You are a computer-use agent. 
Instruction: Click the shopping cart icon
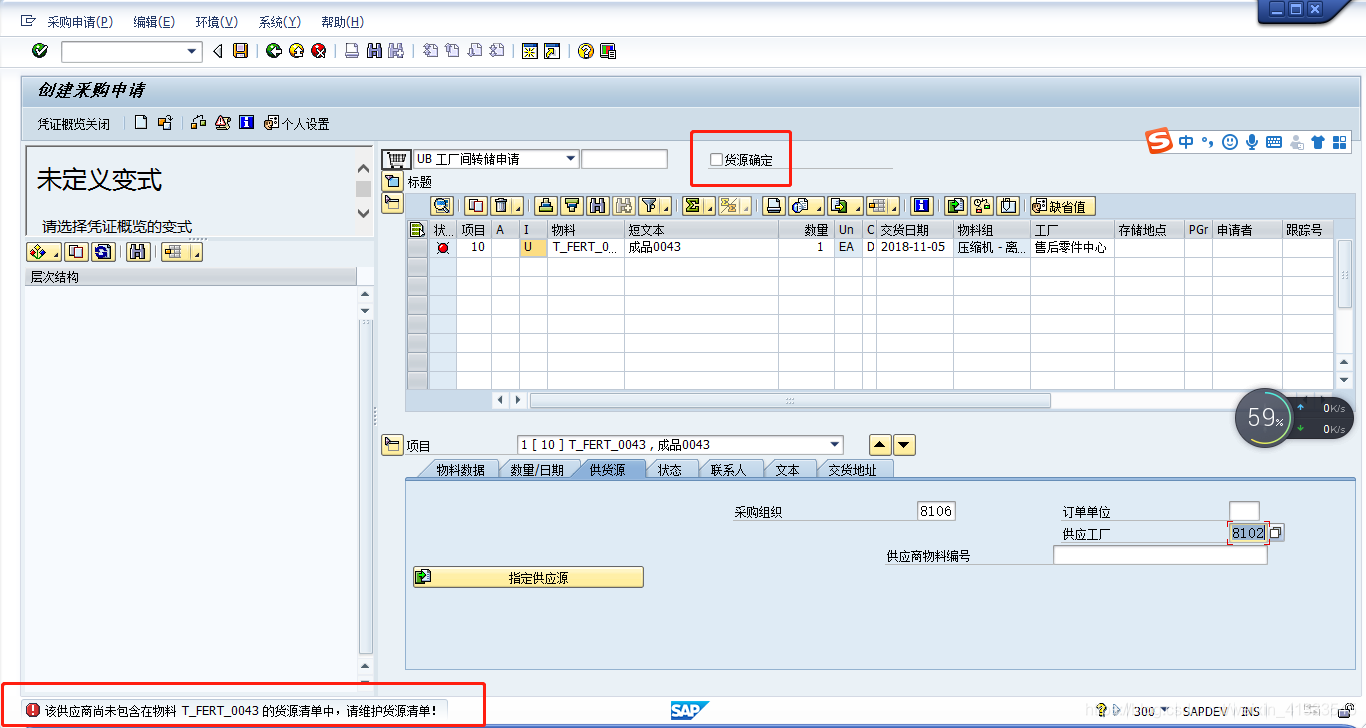tap(396, 160)
